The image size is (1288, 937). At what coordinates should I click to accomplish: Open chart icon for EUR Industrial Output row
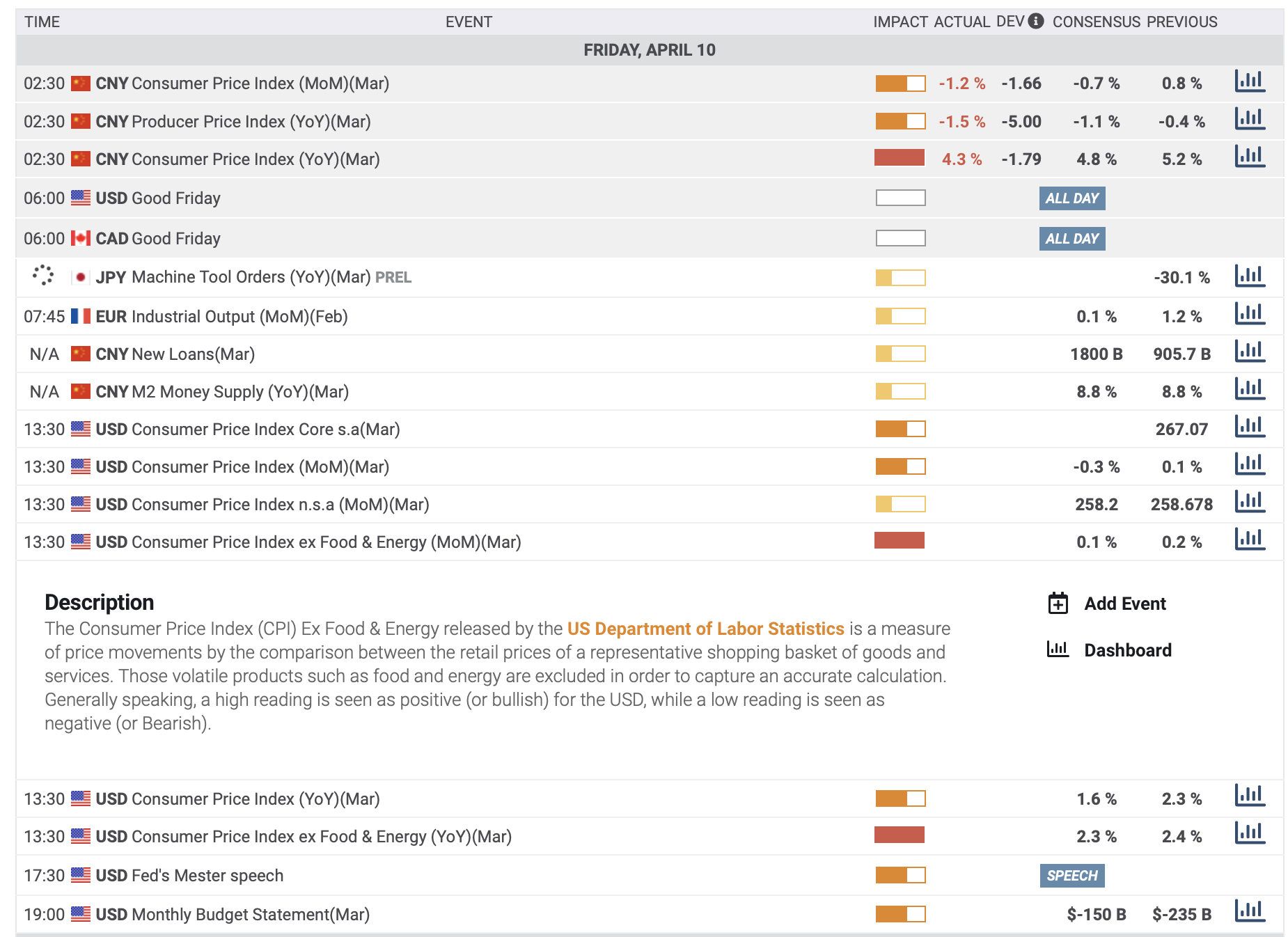[x=1249, y=314]
